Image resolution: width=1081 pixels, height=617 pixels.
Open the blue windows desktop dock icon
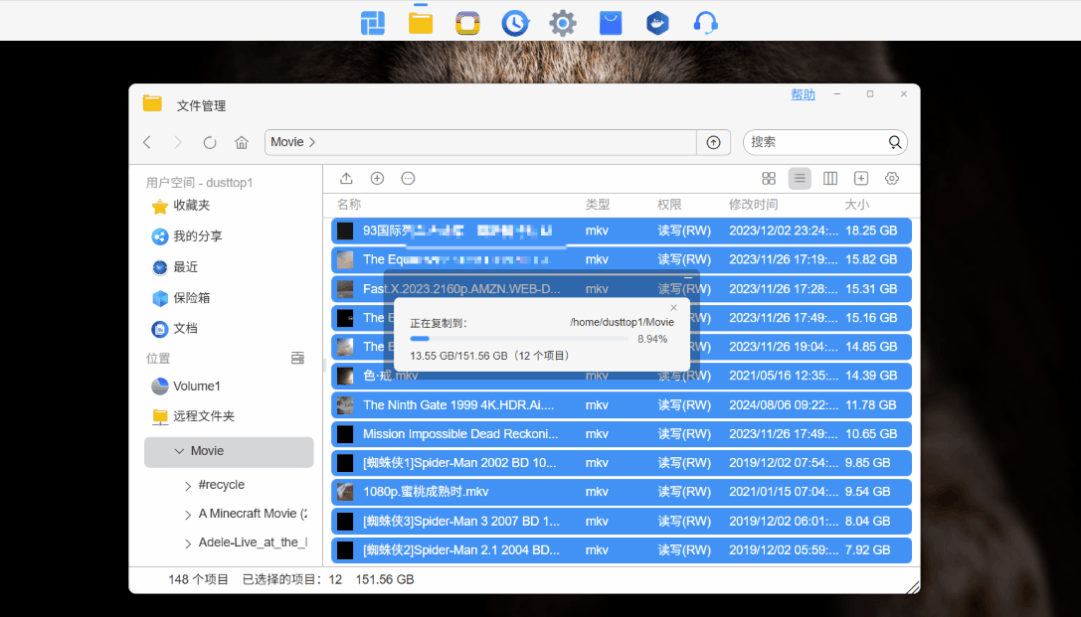click(x=373, y=23)
